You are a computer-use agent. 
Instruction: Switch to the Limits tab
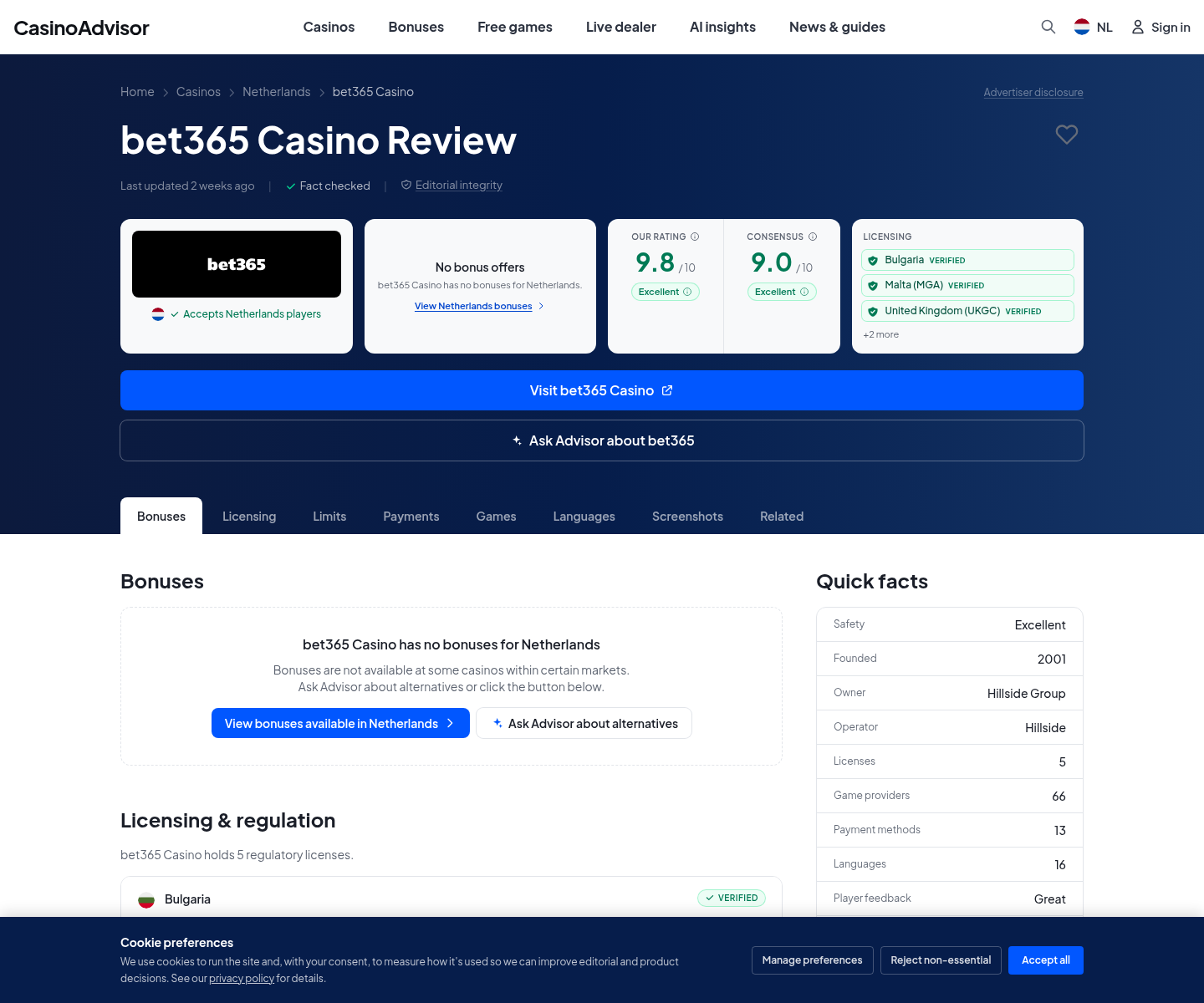pyautogui.click(x=329, y=517)
